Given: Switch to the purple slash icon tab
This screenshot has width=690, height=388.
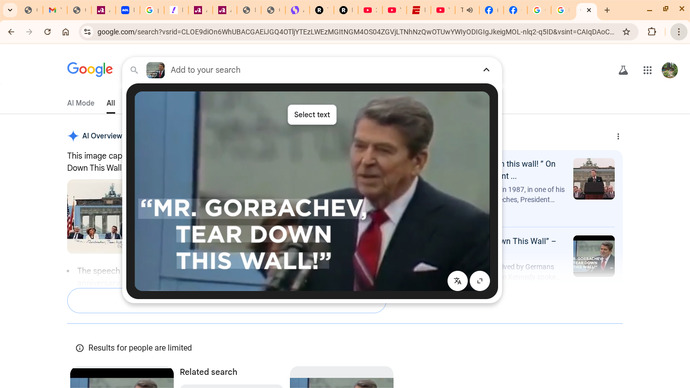Looking at the screenshot, I should 173,10.
